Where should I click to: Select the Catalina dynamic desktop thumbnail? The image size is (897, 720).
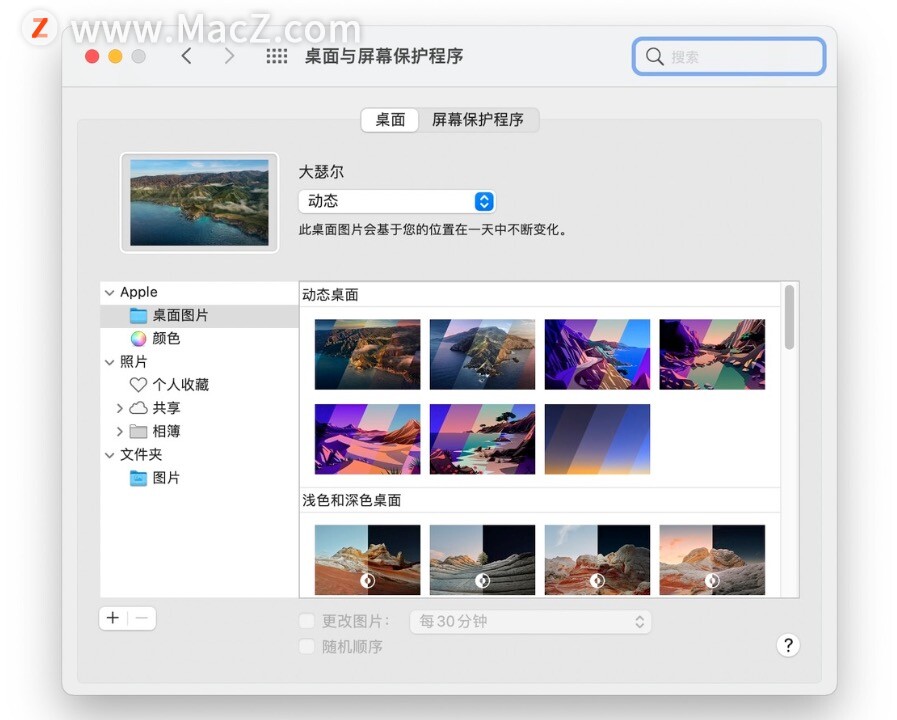pos(482,353)
